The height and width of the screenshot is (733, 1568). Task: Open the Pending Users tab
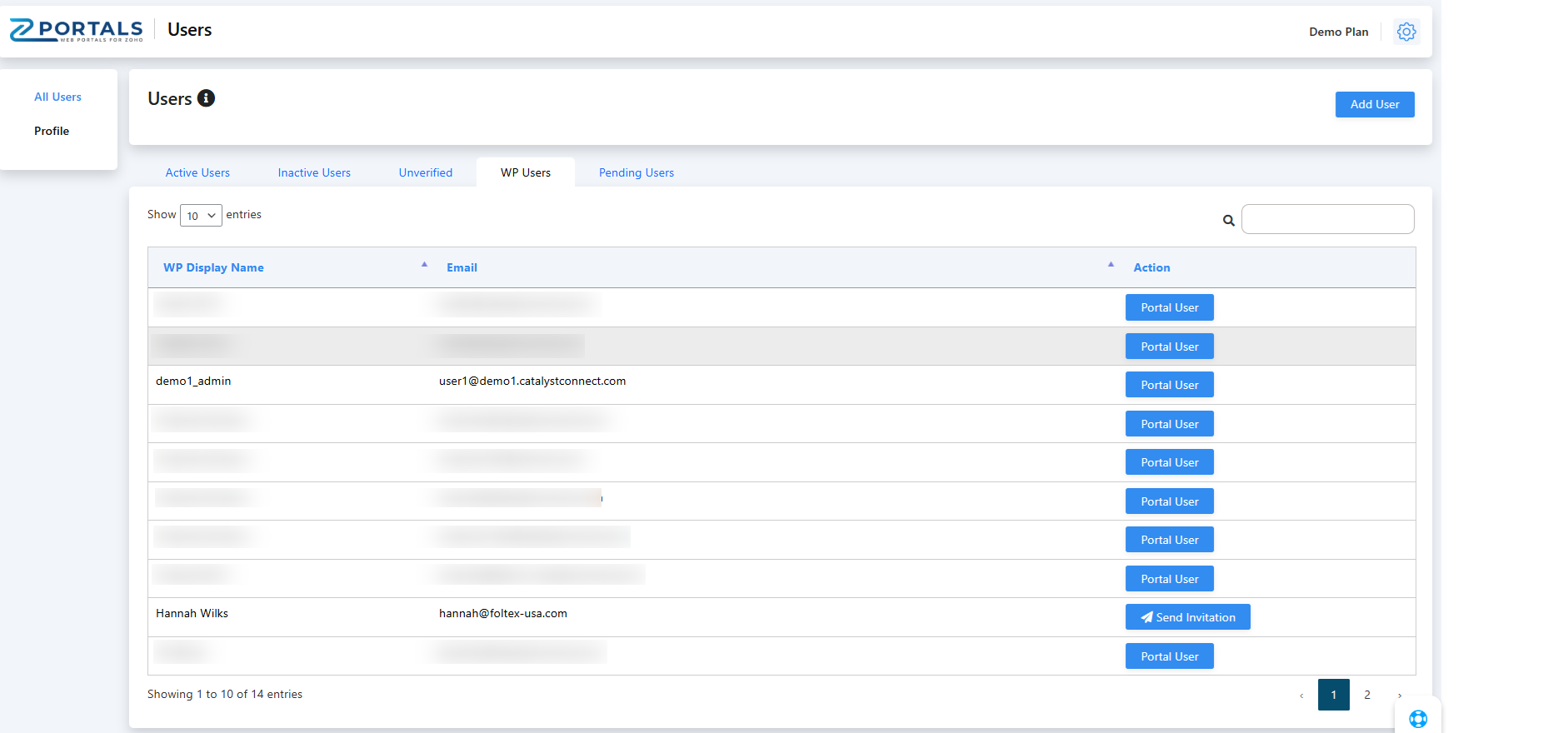click(636, 172)
